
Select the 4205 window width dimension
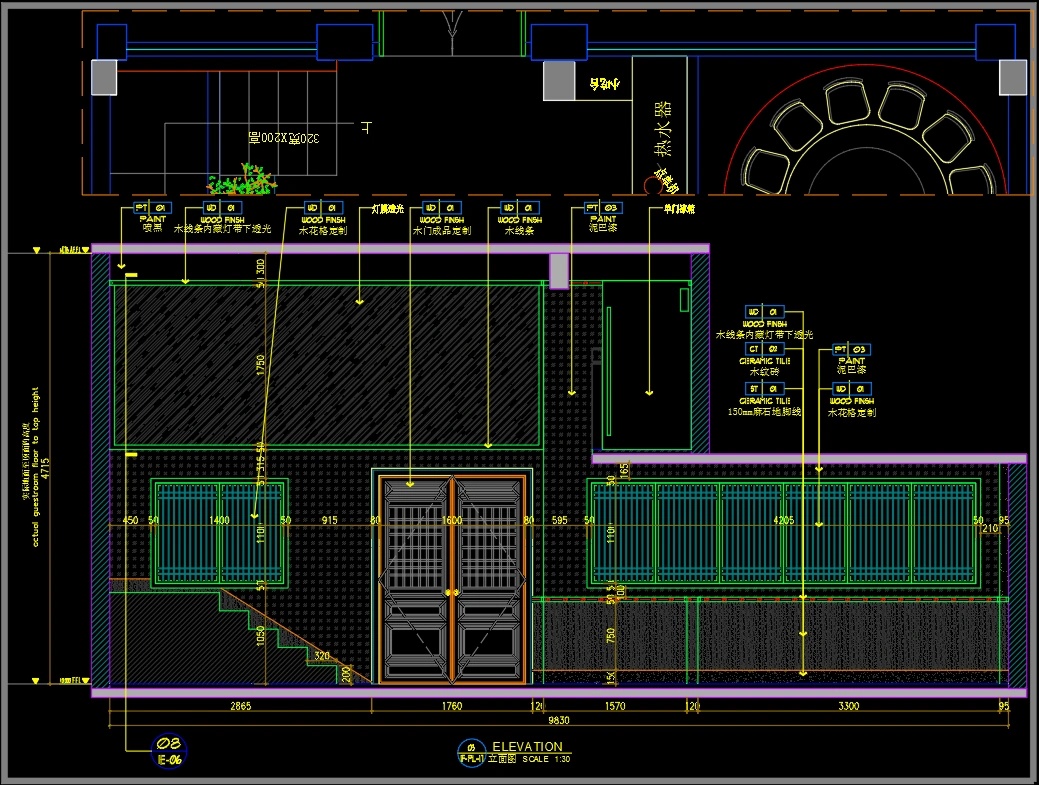point(785,520)
